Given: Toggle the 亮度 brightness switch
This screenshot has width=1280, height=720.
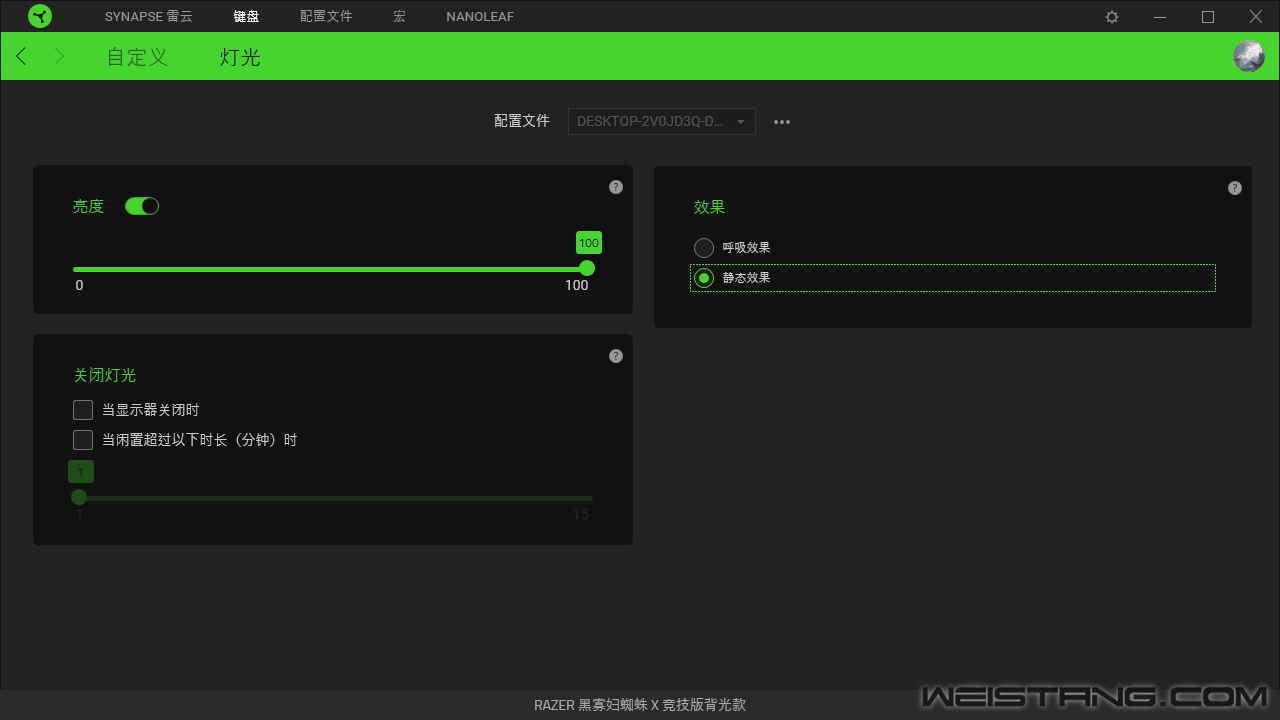Looking at the screenshot, I should [142, 206].
